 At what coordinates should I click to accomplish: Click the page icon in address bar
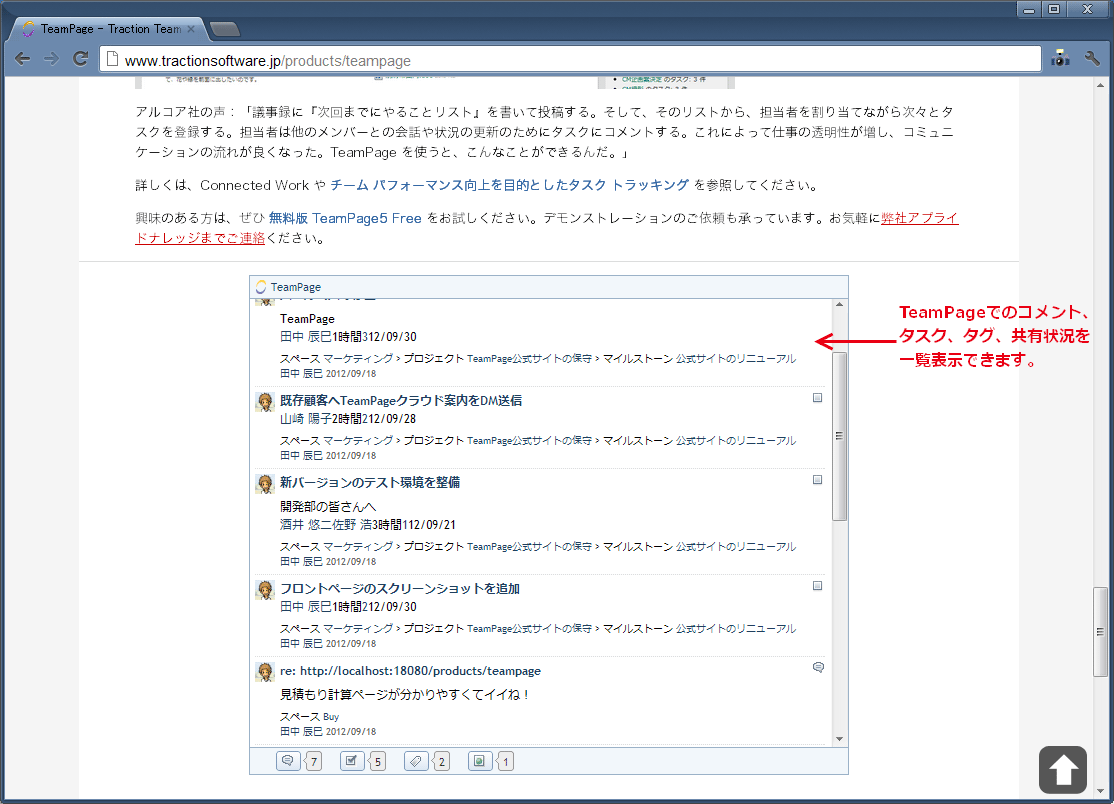[x=112, y=60]
